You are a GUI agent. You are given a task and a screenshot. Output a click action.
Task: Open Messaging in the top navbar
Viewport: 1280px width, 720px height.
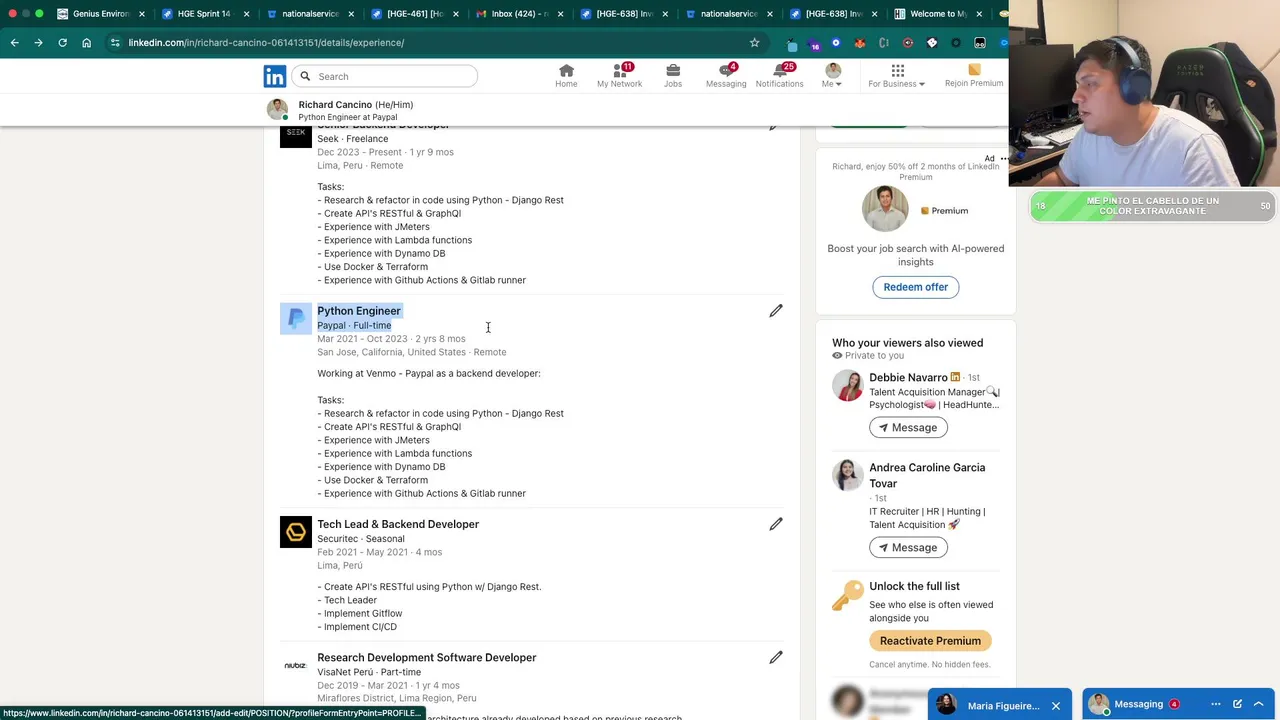coord(726,76)
